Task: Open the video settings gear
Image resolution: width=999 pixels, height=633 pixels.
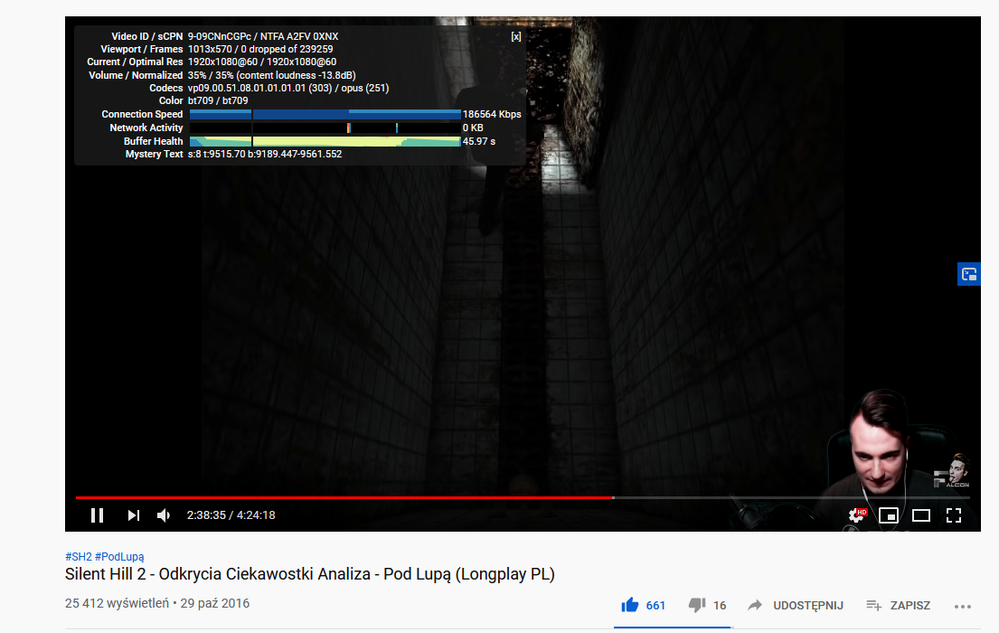Action: [x=857, y=515]
